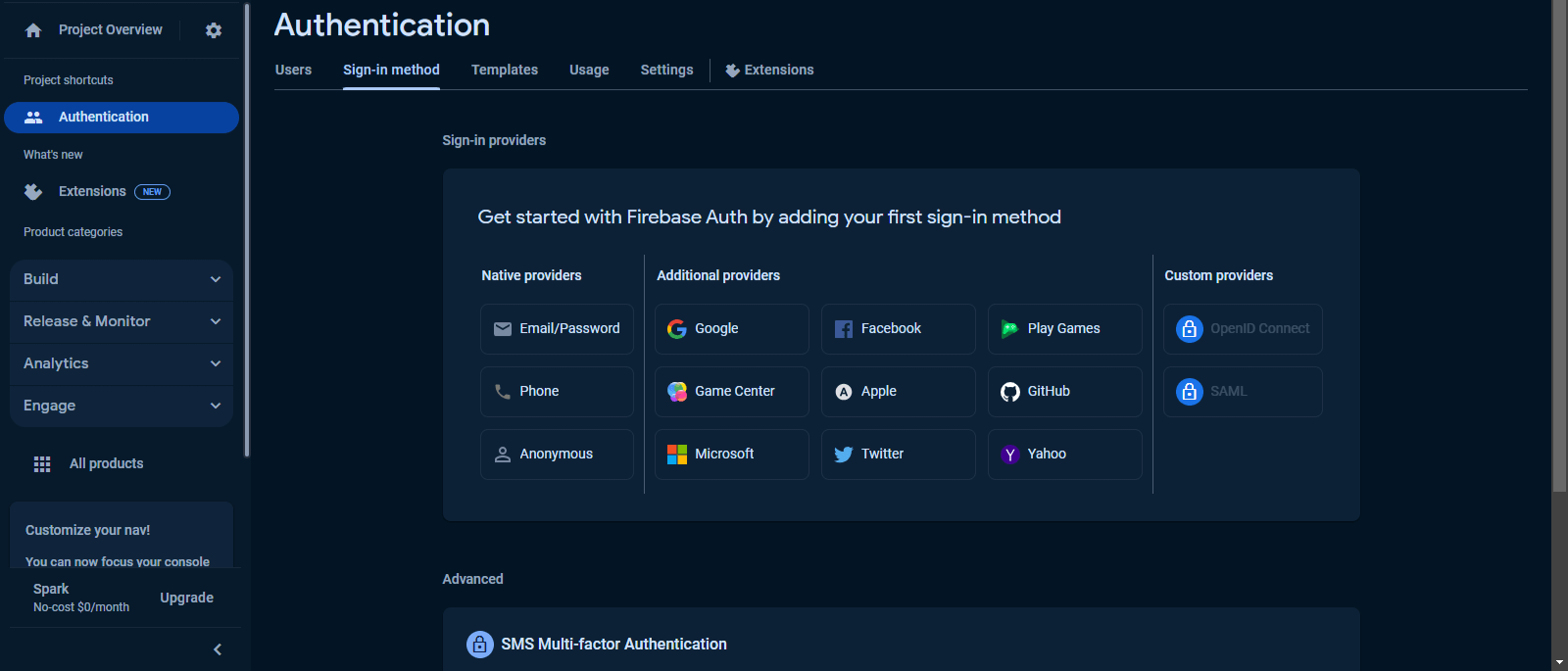Go to the Settings tab
Screen dimensions: 1568x671
coord(666,70)
